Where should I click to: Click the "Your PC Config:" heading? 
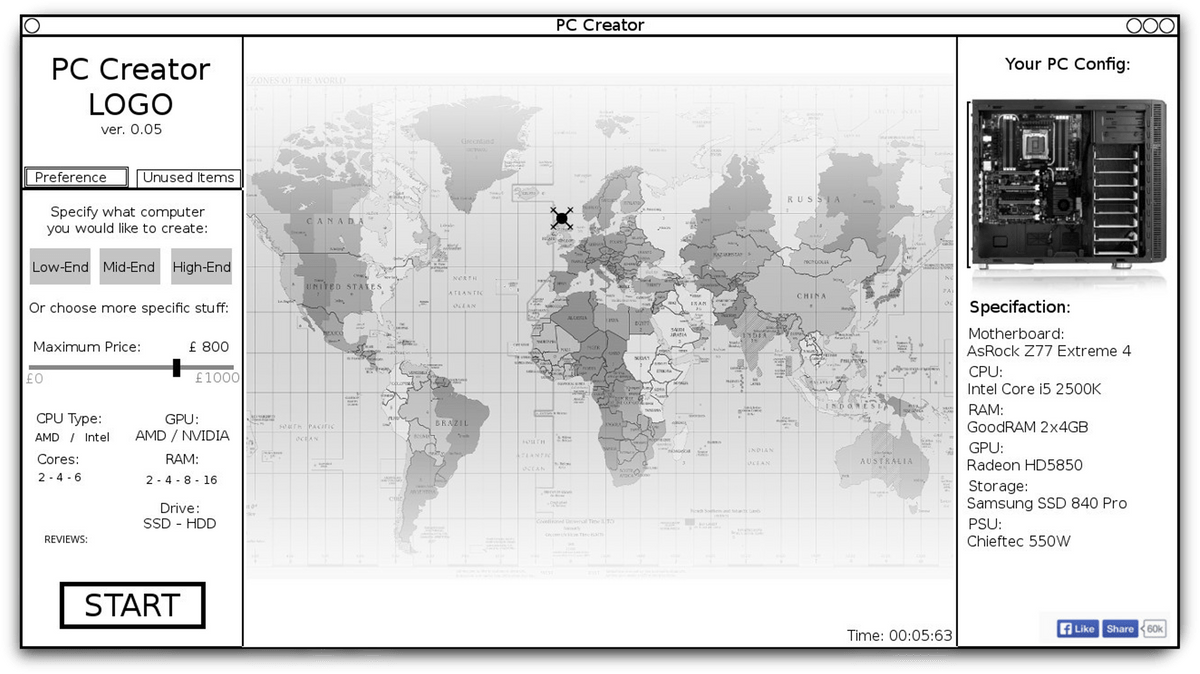click(1067, 64)
